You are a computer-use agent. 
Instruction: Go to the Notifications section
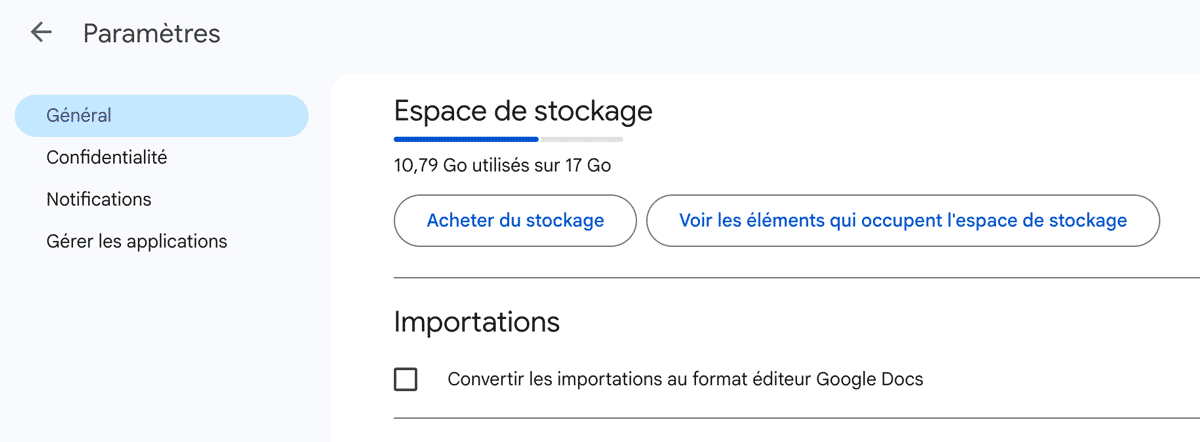98,199
